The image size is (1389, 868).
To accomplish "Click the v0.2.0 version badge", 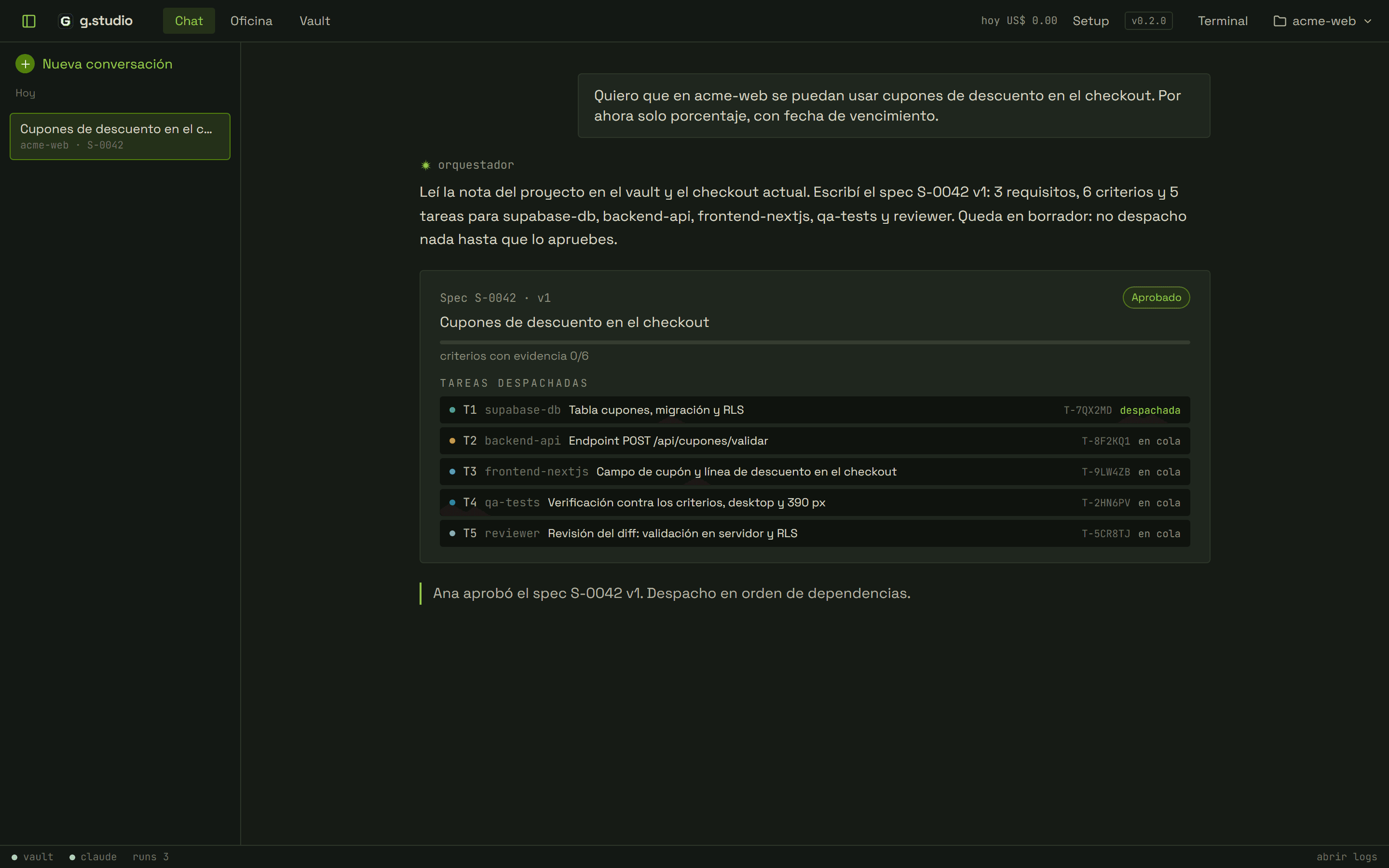I will coord(1148,21).
